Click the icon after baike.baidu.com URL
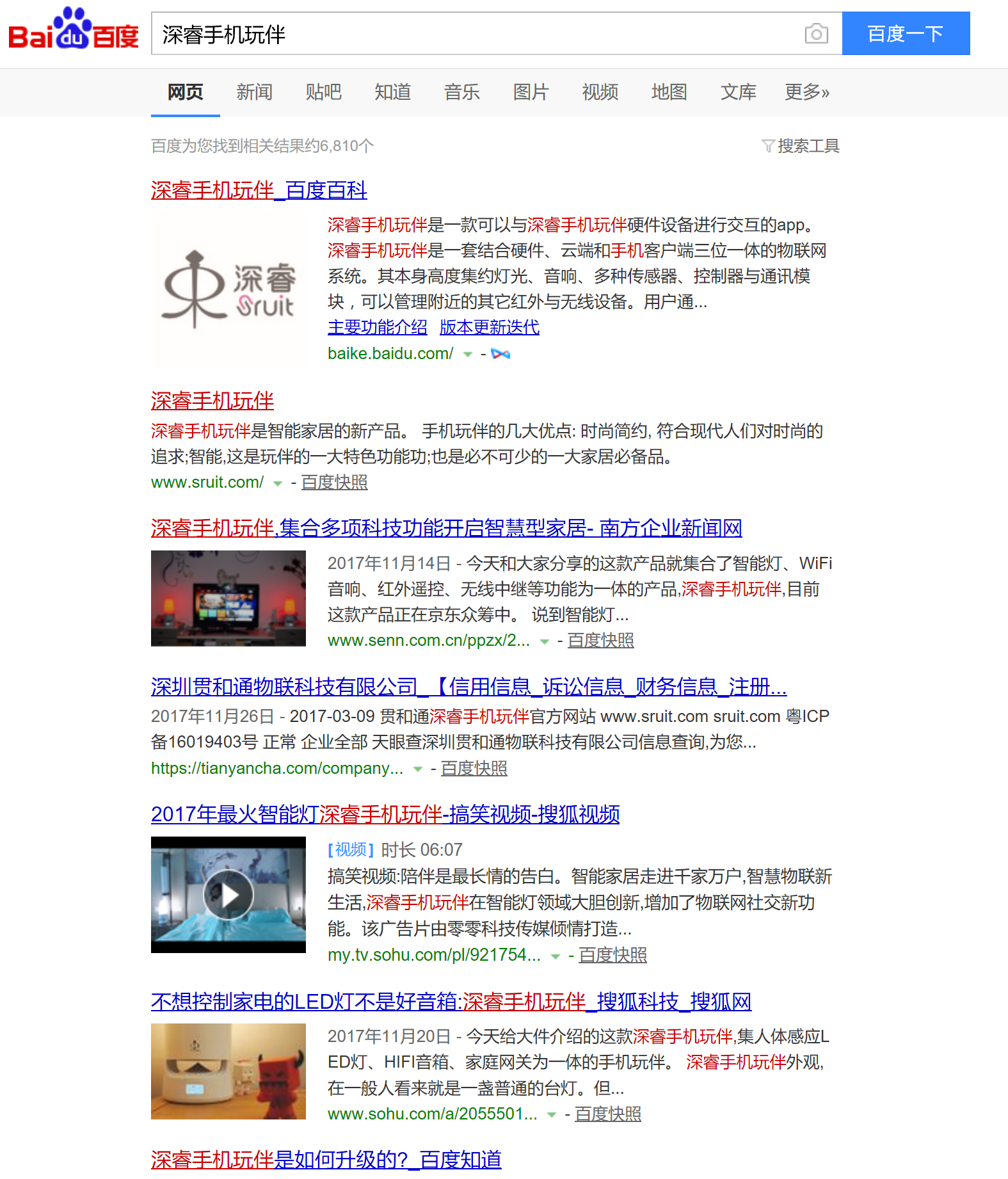The width and height of the screenshot is (1008, 1179). 500,354
